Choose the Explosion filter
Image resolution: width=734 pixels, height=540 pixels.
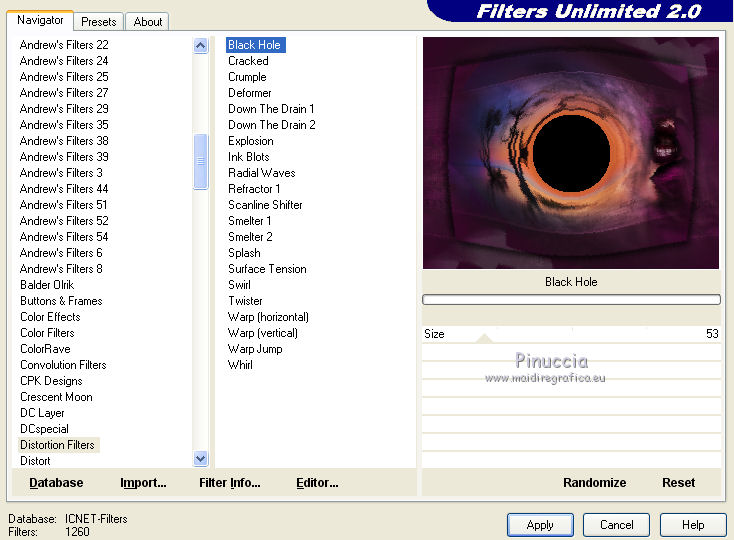click(250, 141)
